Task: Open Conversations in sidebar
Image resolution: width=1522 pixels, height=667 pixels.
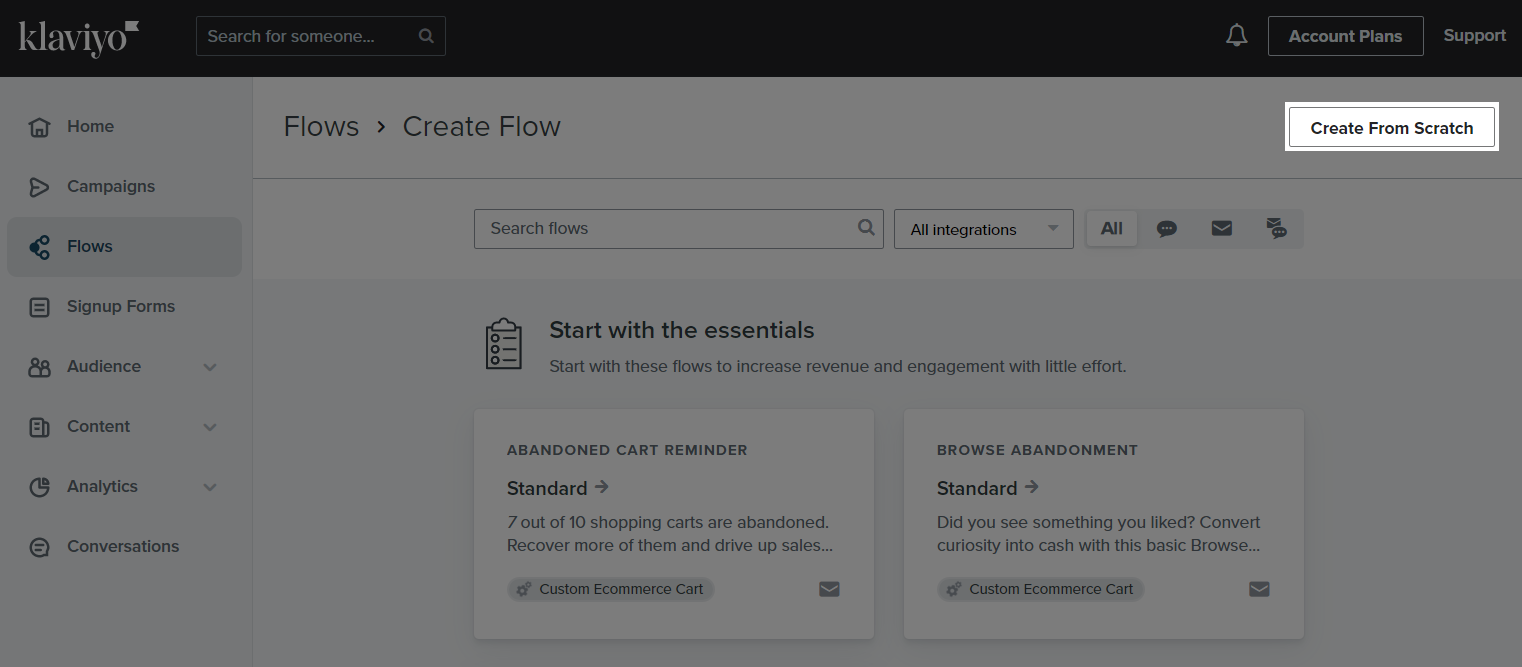Action: 122,547
